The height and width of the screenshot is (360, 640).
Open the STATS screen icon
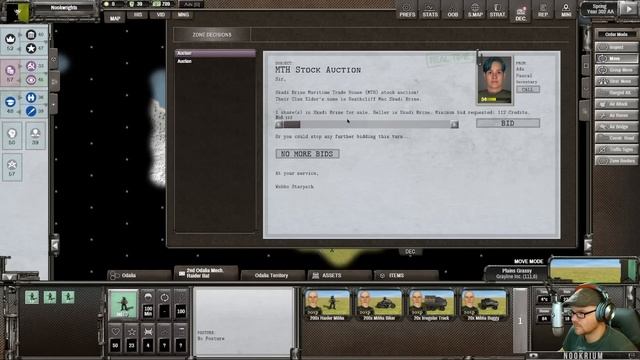[430, 10]
